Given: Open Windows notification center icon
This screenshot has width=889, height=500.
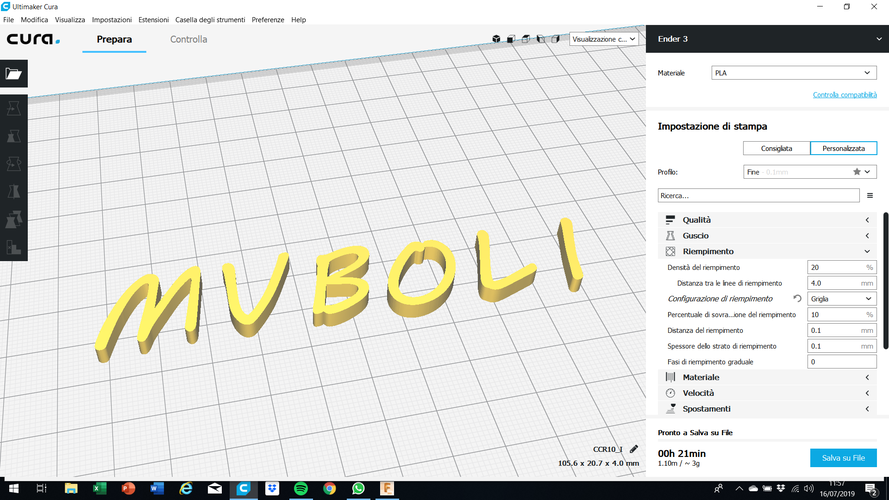Looking at the screenshot, I should click(871, 489).
